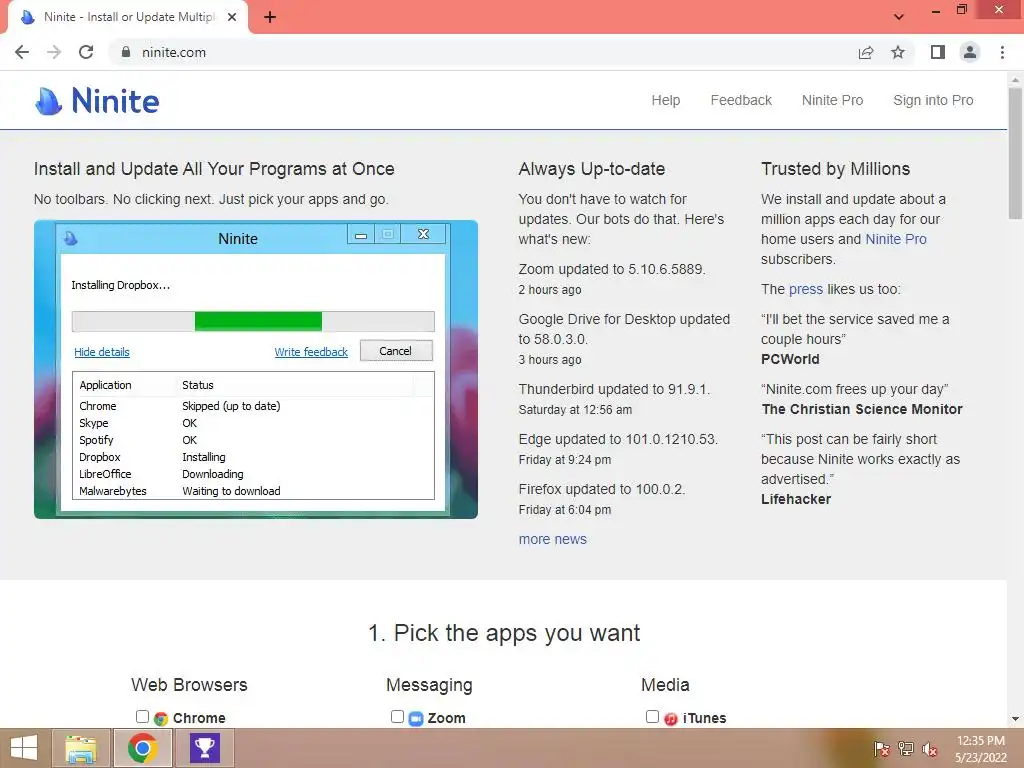Image resolution: width=1024 pixels, height=768 pixels.
Task: Open the browser side panel icon
Action: coord(938,52)
